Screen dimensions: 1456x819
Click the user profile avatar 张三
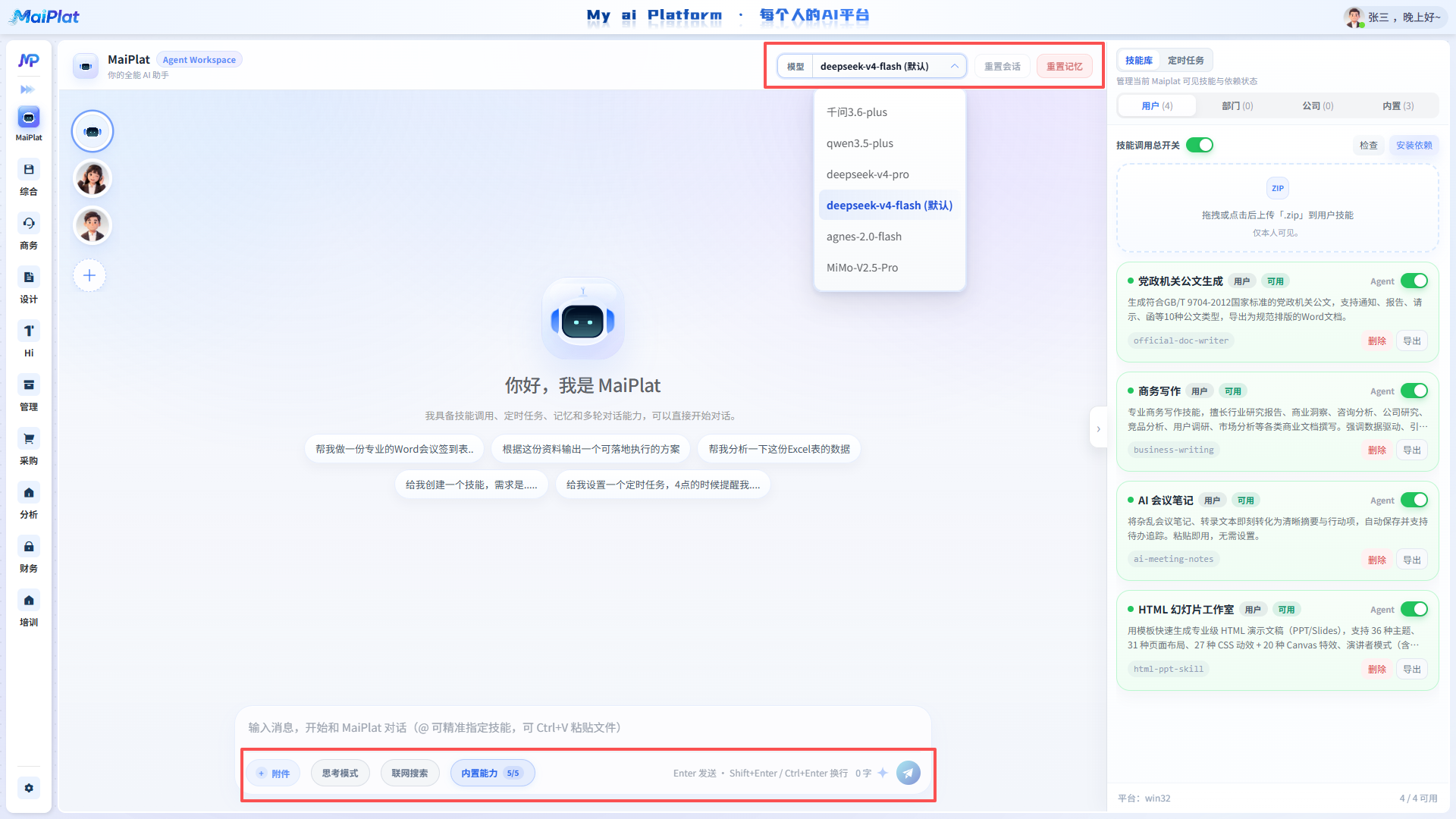pos(1354,17)
